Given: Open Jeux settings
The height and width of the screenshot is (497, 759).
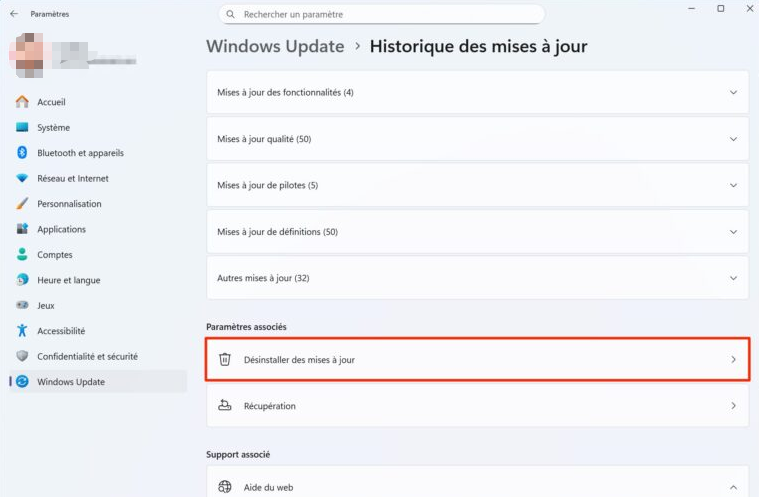Looking at the screenshot, I should [x=98, y=305].
